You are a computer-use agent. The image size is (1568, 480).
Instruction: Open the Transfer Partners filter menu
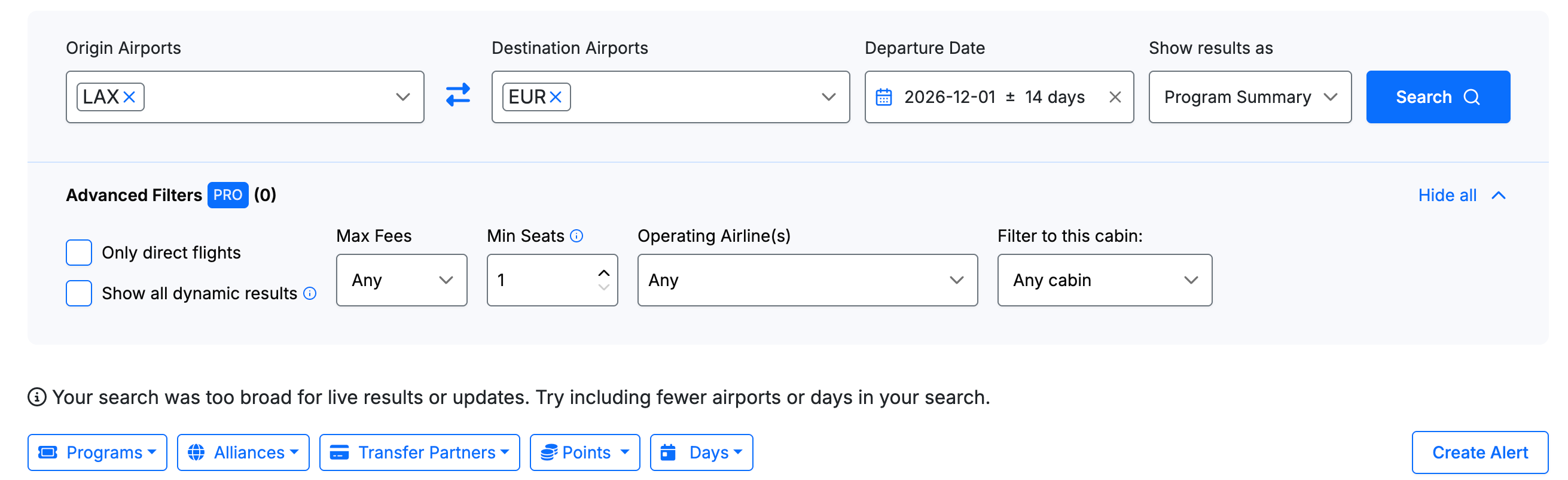click(x=419, y=452)
